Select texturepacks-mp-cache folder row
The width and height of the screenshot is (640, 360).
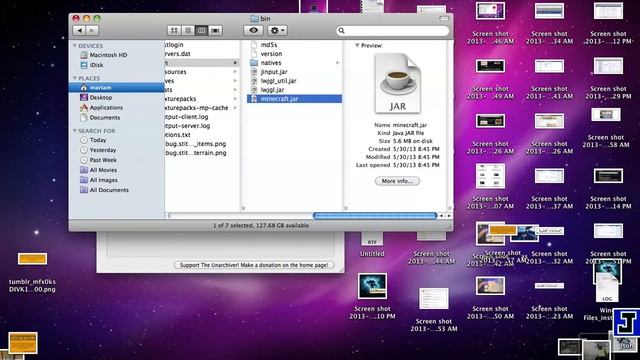click(202, 108)
